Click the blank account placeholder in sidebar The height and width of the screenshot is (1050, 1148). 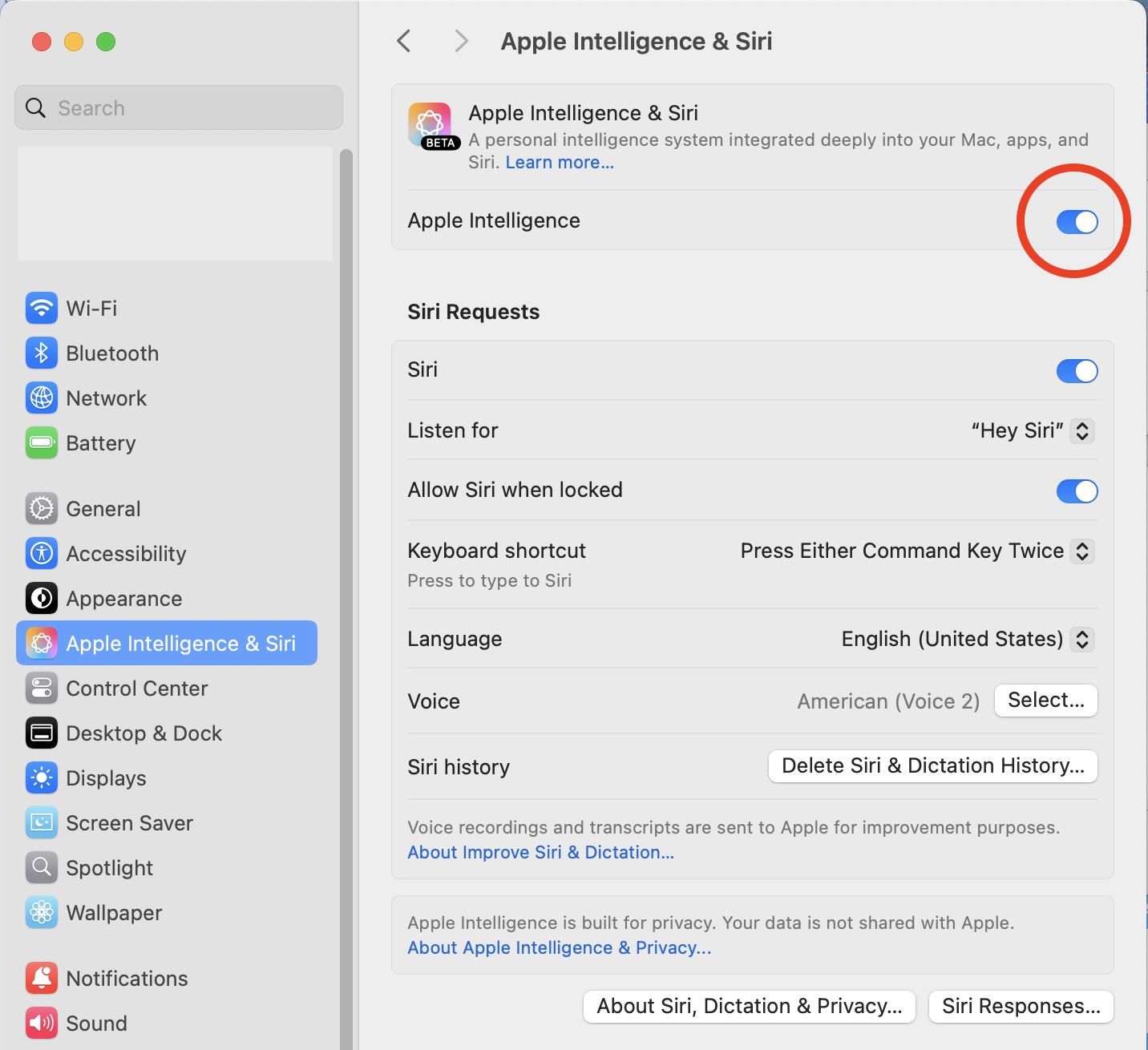[175, 204]
